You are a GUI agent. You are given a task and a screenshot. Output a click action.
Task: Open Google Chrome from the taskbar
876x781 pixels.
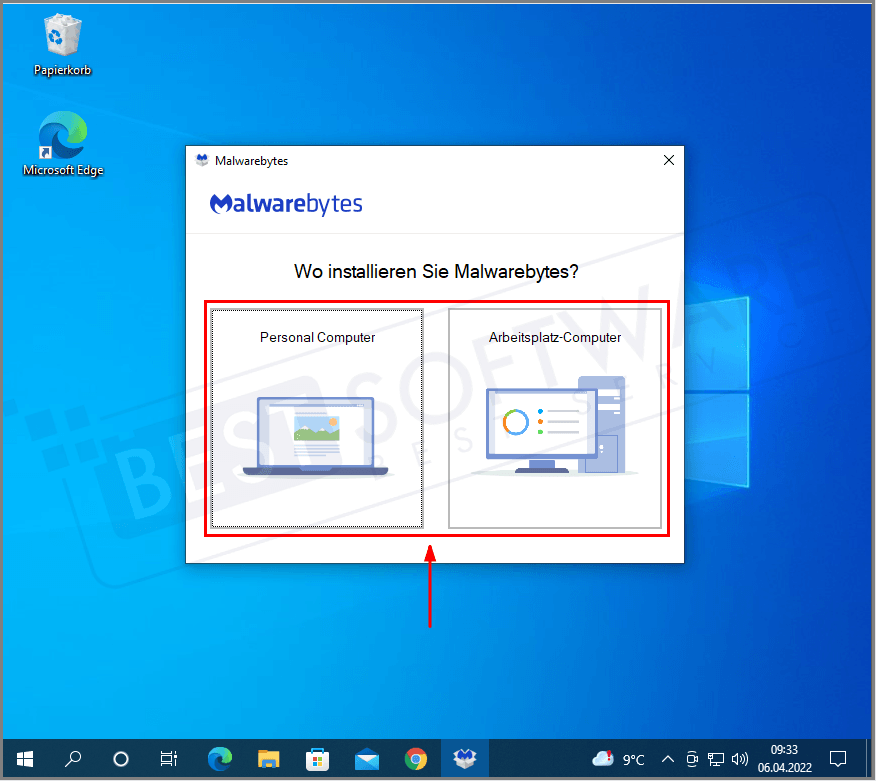(x=416, y=759)
